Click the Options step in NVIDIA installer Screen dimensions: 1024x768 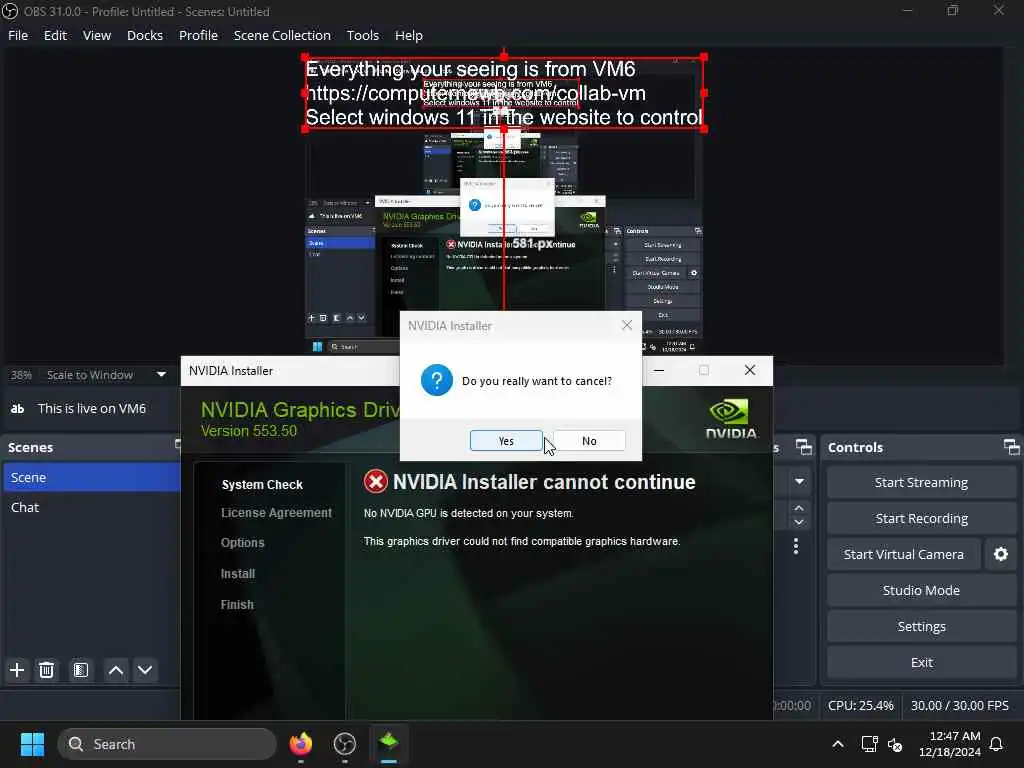point(242,543)
